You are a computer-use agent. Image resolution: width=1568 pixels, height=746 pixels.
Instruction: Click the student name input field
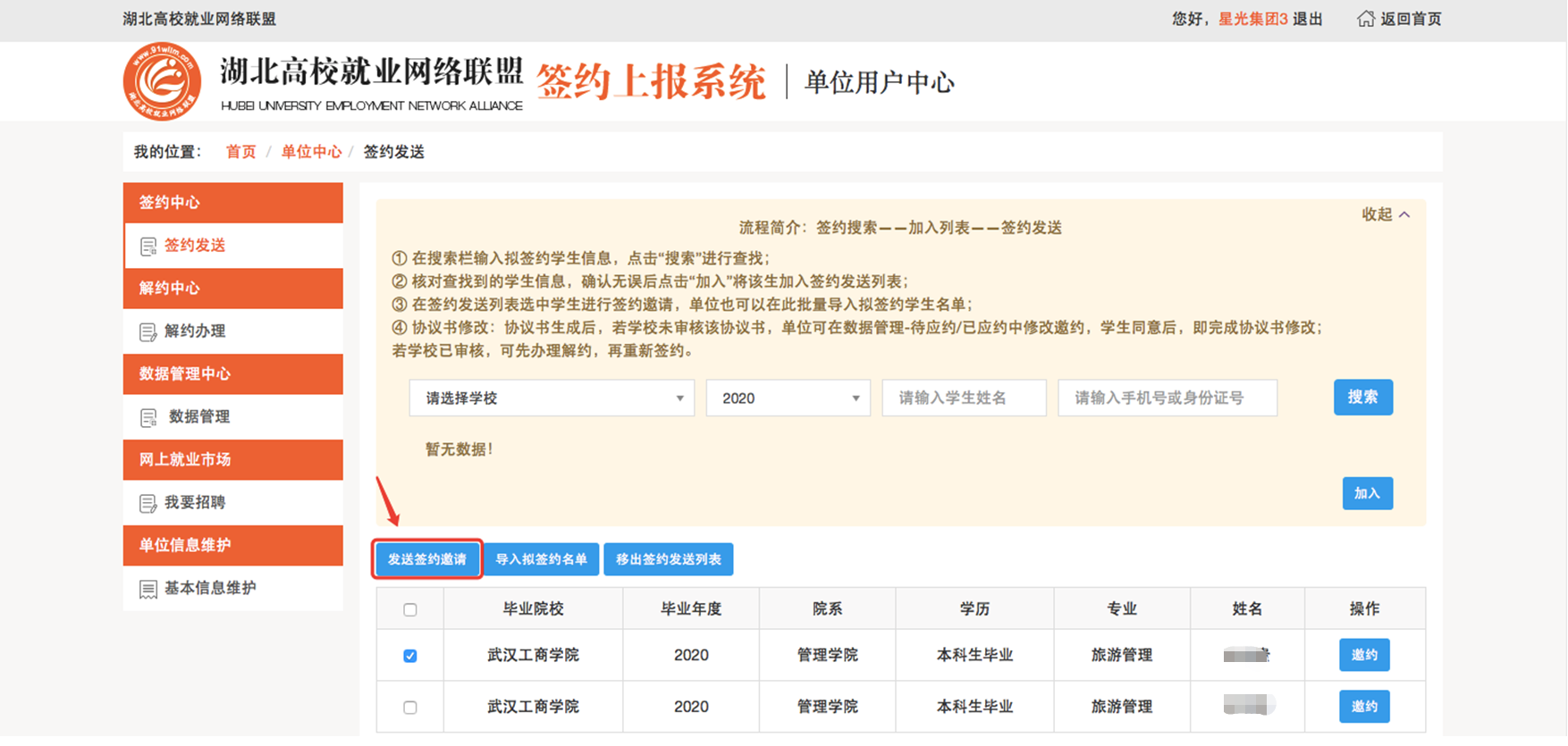click(x=964, y=398)
